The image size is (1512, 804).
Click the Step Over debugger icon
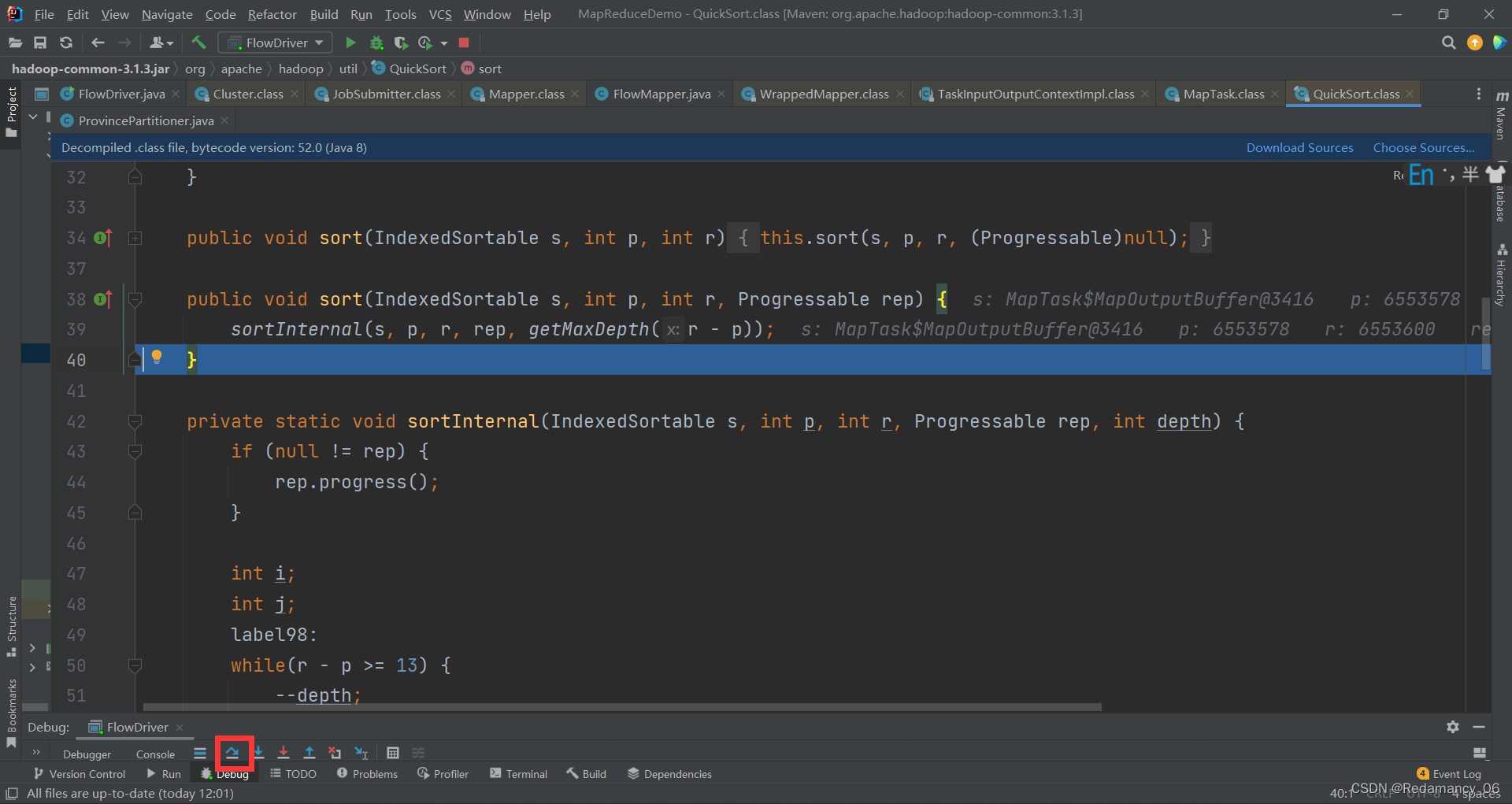232,753
